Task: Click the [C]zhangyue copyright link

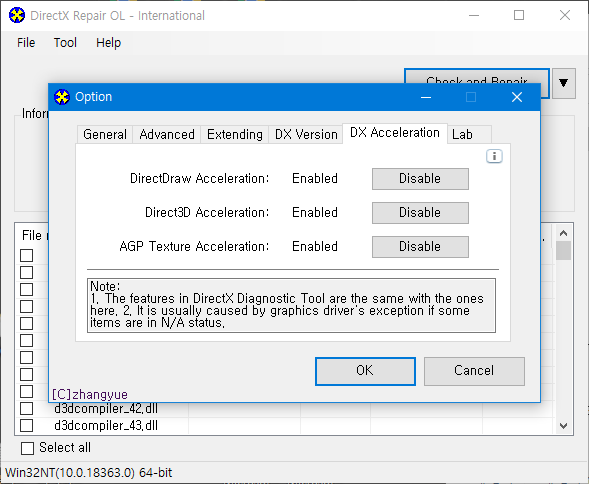Action: coord(90,395)
